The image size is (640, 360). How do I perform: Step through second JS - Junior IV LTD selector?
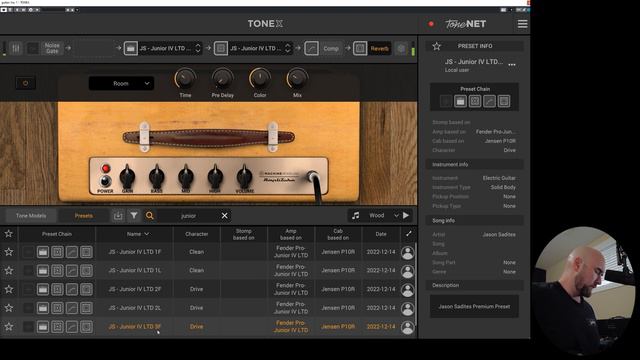pyautogui.click(x=288, y=48)
